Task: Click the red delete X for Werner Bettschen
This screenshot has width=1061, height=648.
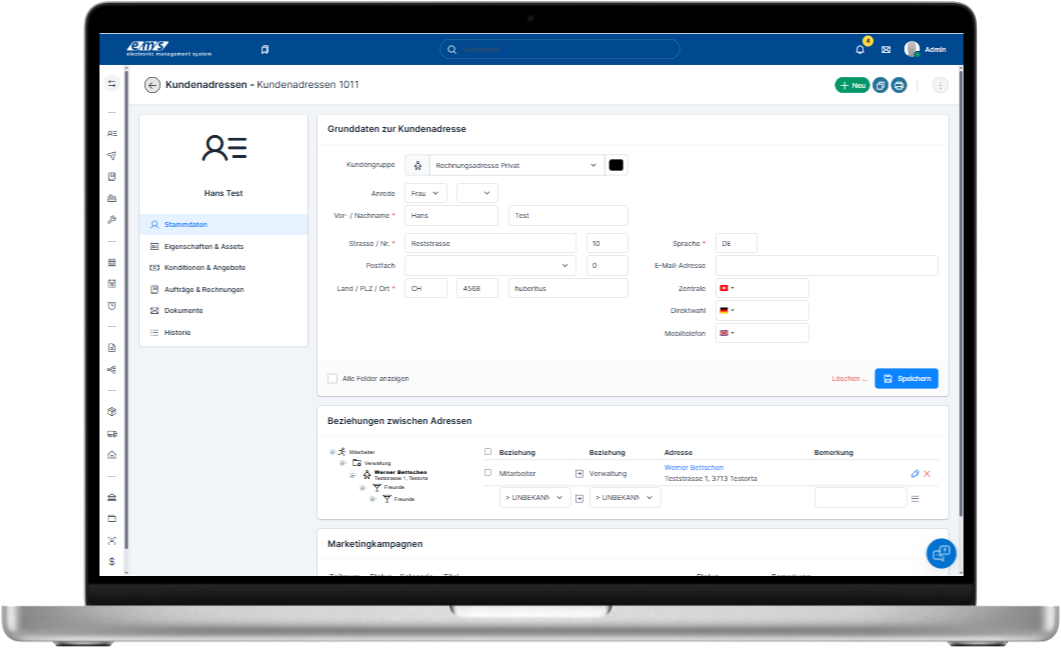Action: coord(927,473)
